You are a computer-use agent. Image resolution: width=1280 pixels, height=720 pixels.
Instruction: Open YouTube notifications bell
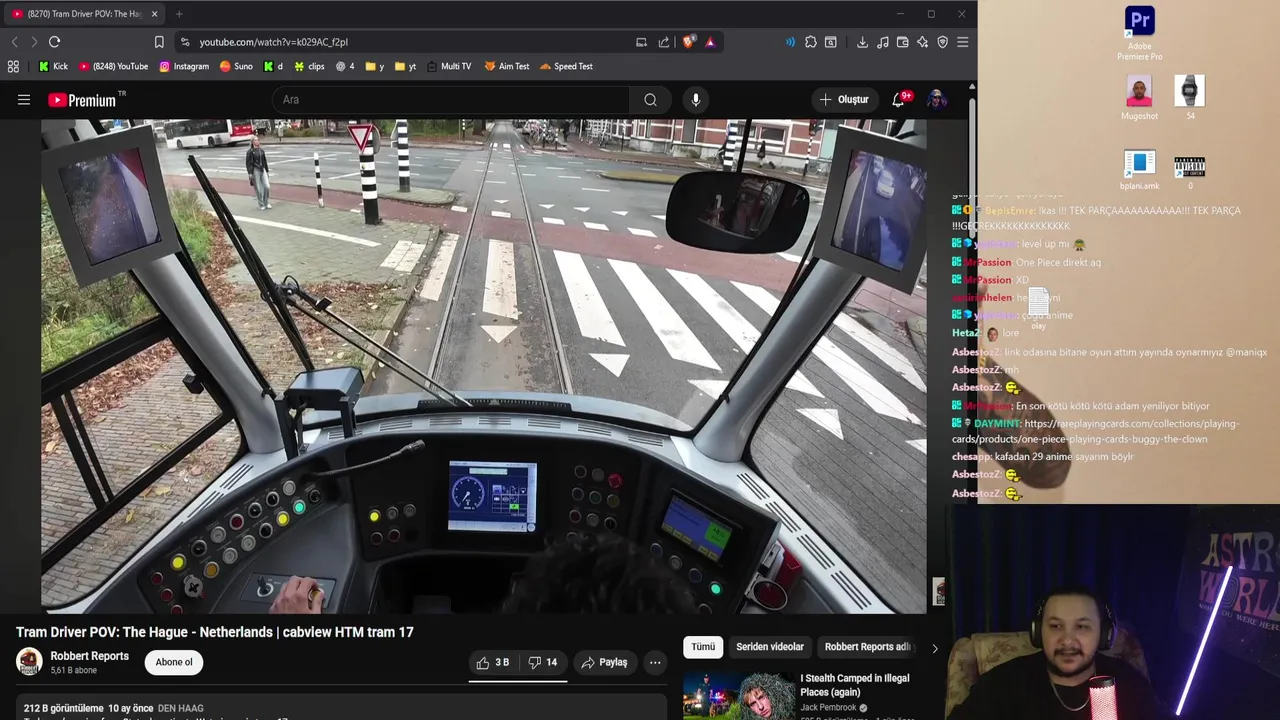[x=899, y=100]
